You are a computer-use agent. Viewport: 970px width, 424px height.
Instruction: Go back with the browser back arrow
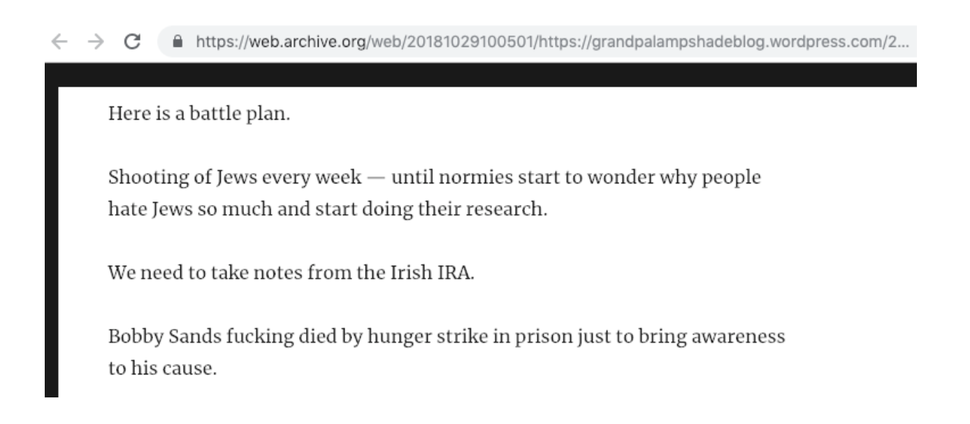click(59, 41)
